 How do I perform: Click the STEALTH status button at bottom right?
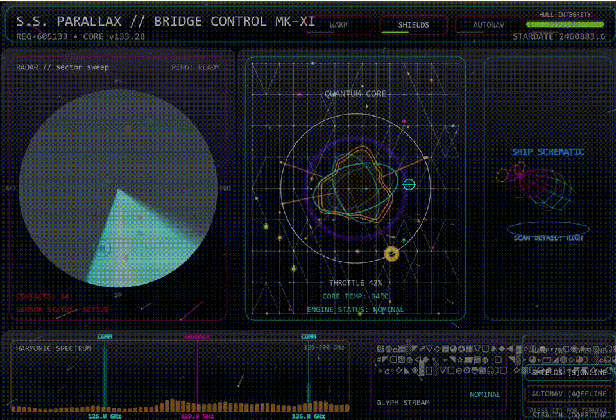pyautogui.click(x=569, y=413)
